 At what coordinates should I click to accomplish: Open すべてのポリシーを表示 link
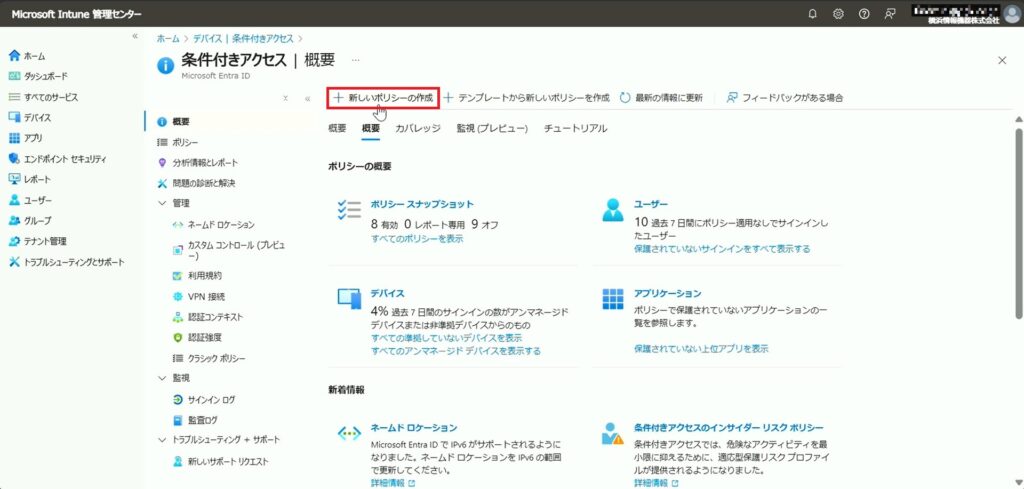pos(417,238)
